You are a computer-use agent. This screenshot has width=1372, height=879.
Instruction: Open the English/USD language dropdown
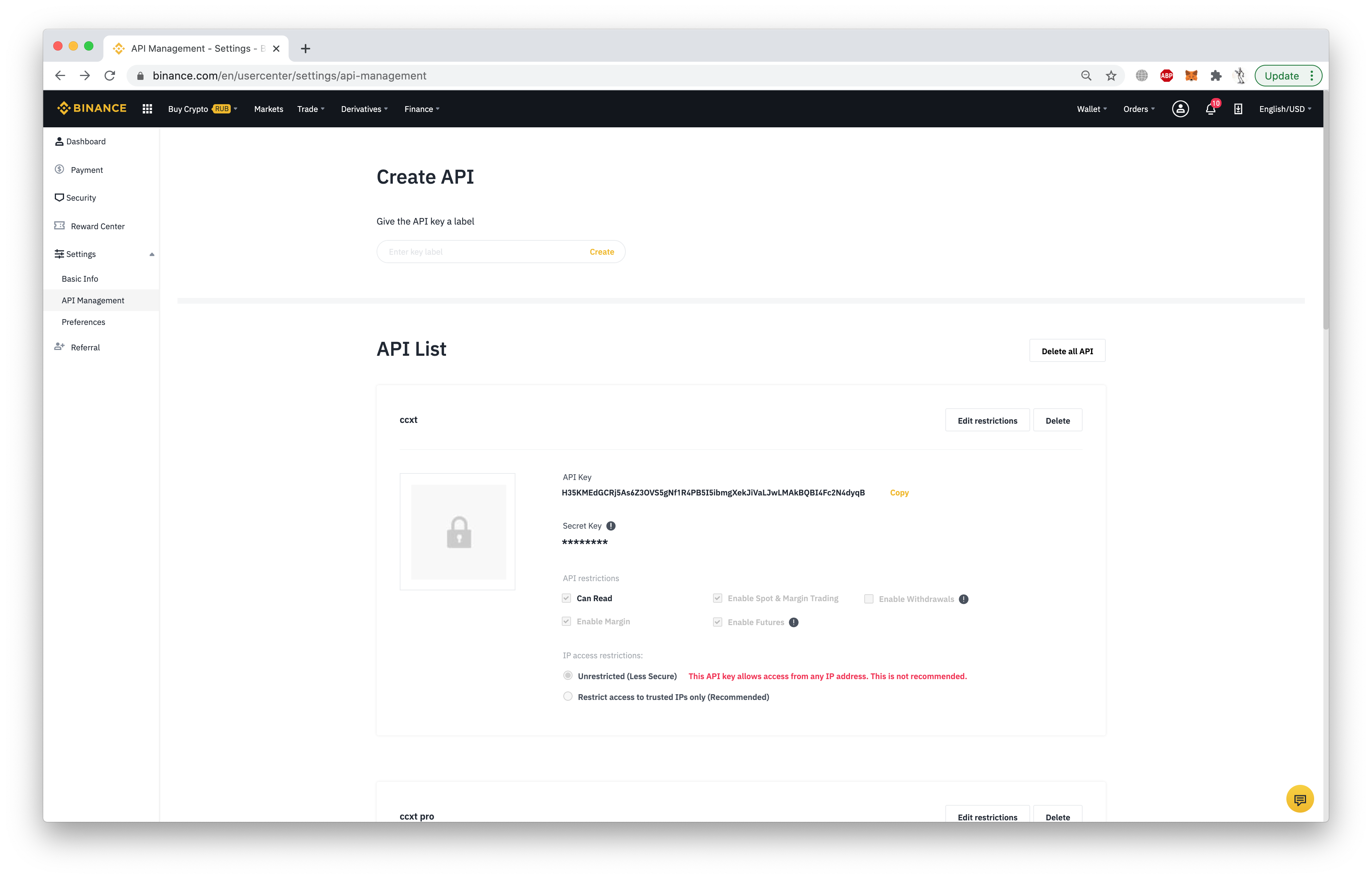tap(1285, 109)
